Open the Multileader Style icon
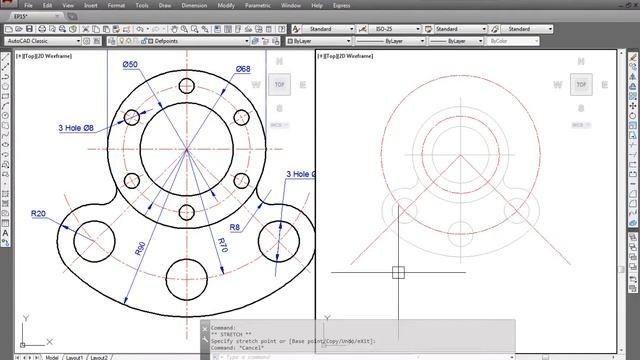Viewport: 640px width, 360px height. [495, 29]
